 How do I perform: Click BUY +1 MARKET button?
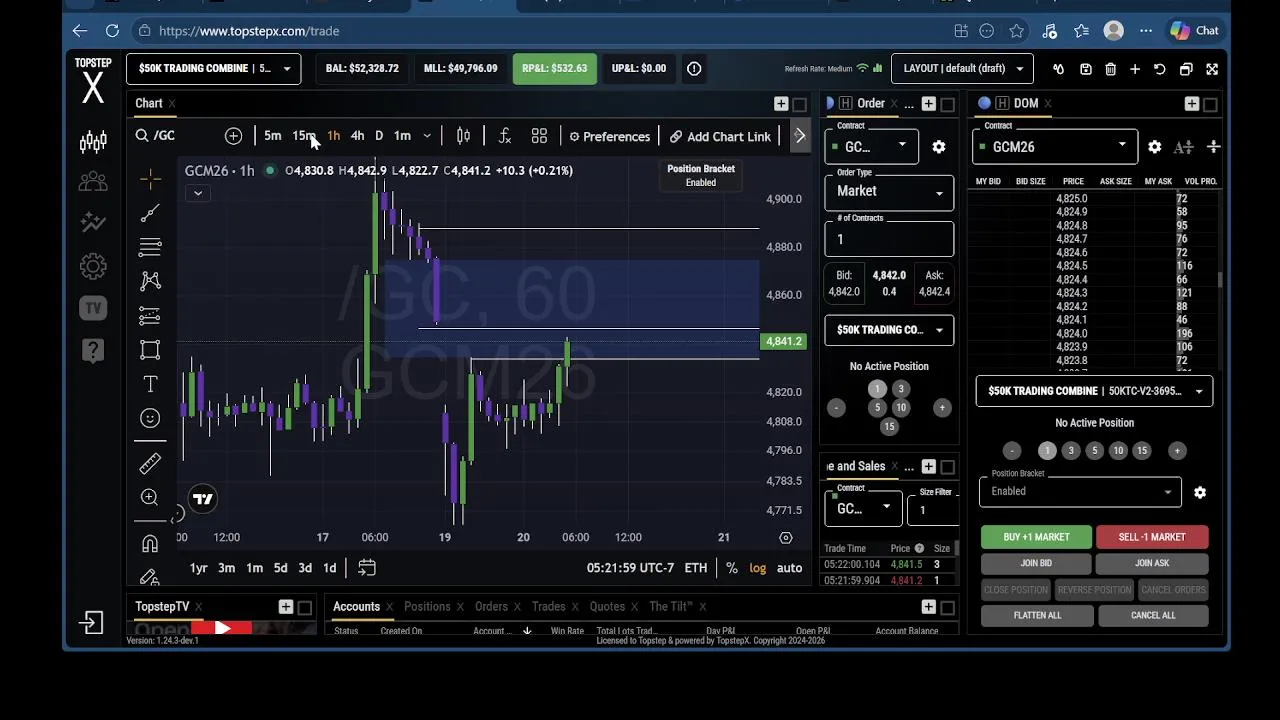(1036, 537)
